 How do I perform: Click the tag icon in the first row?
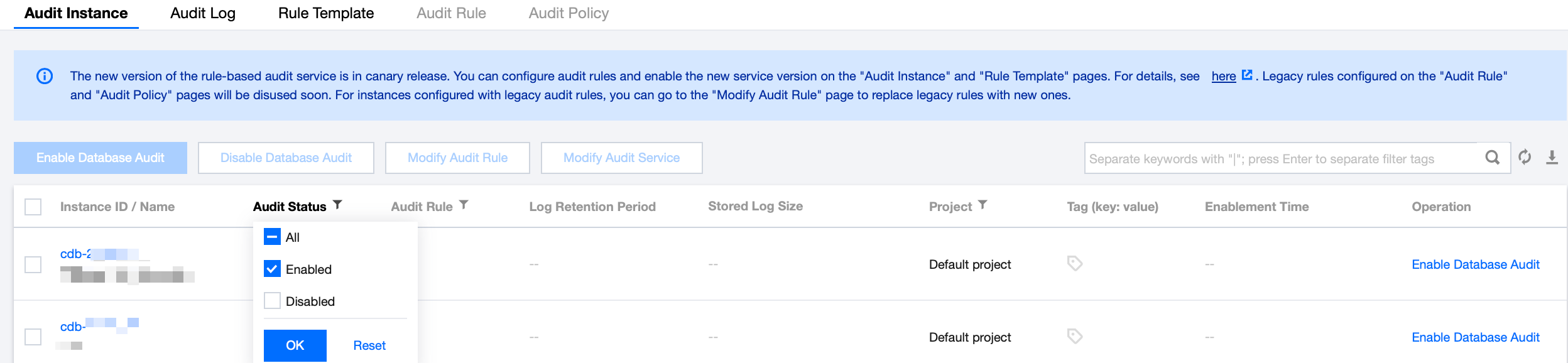click(1074, 264)
